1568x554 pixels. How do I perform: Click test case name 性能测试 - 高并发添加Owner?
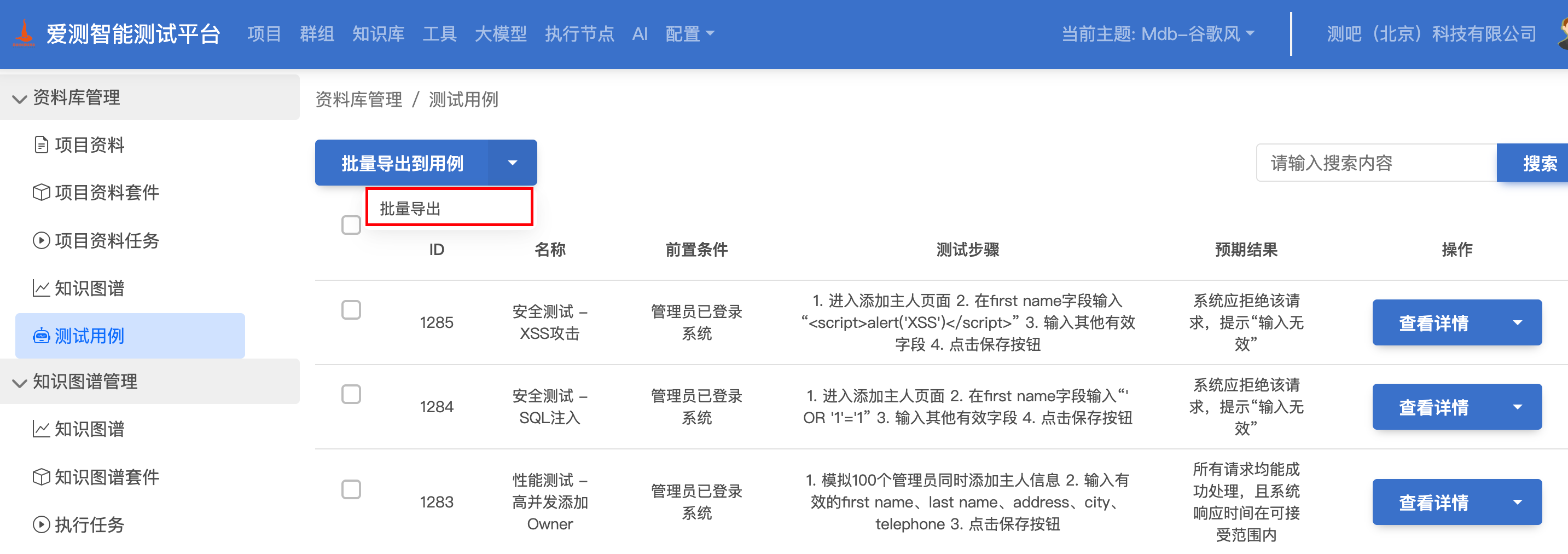(x=550, y=502)
